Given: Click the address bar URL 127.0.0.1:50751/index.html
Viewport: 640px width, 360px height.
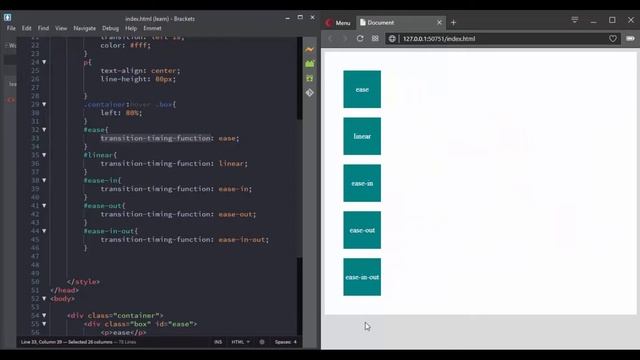Looking at the screenshot, I should pyautogui.click(x=439, y=39).
